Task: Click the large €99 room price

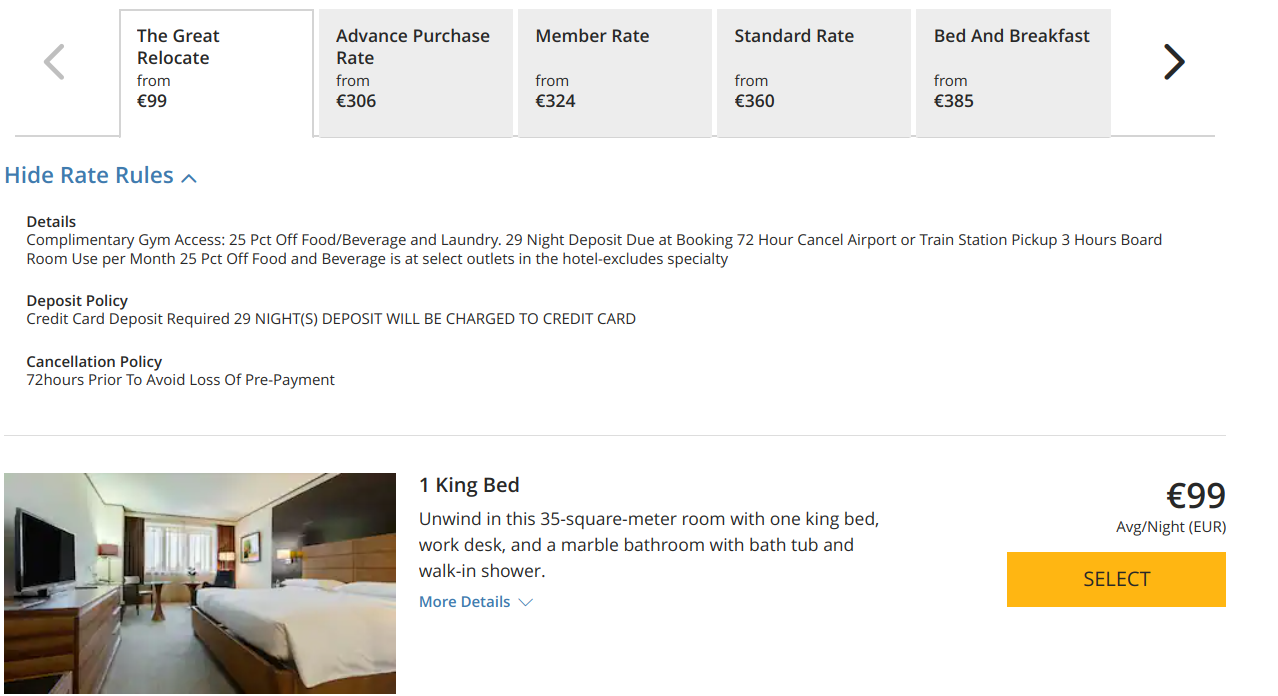Action: coord(1195,495)
